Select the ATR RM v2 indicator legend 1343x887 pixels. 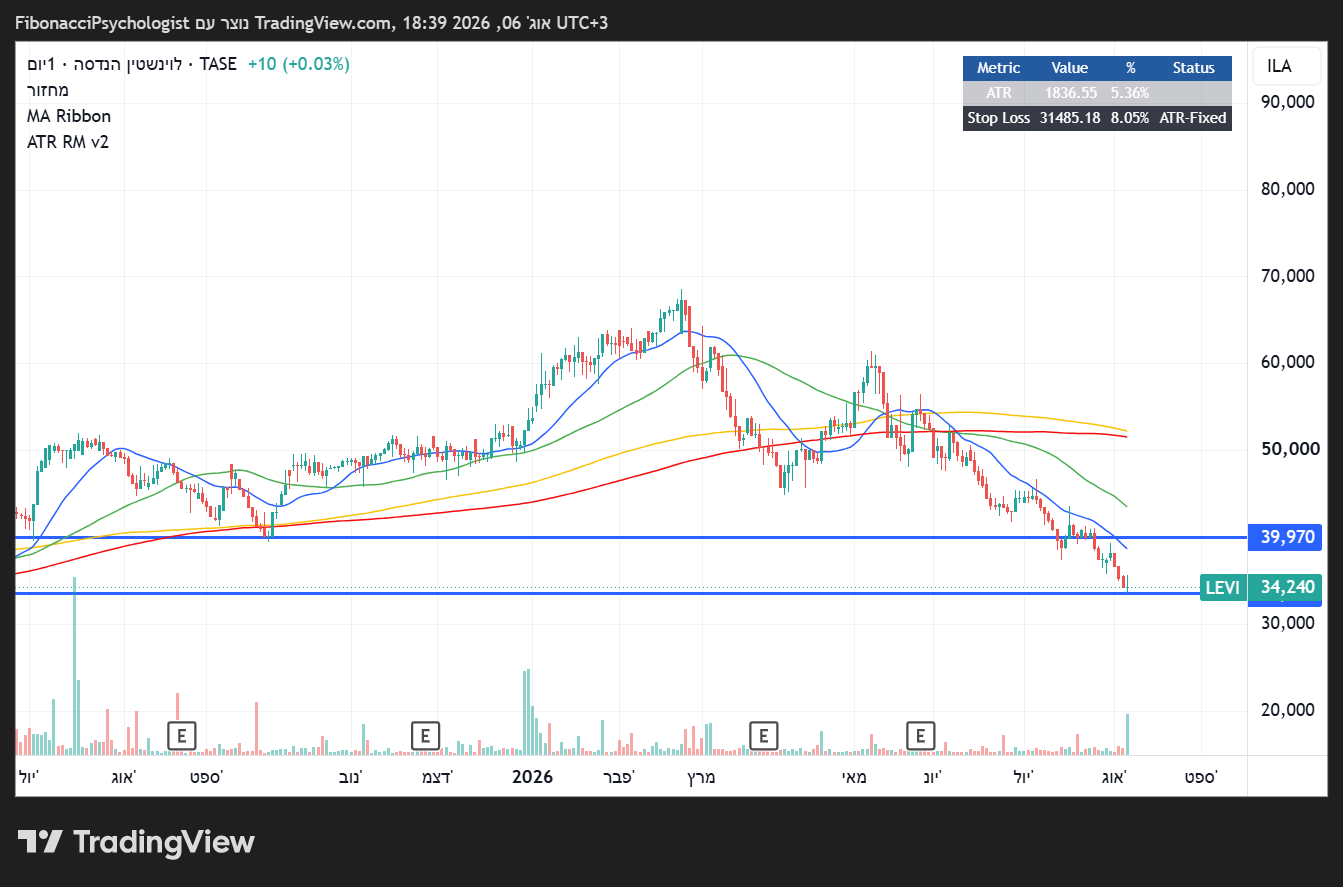pyautogui.click(x=68, y=142)
